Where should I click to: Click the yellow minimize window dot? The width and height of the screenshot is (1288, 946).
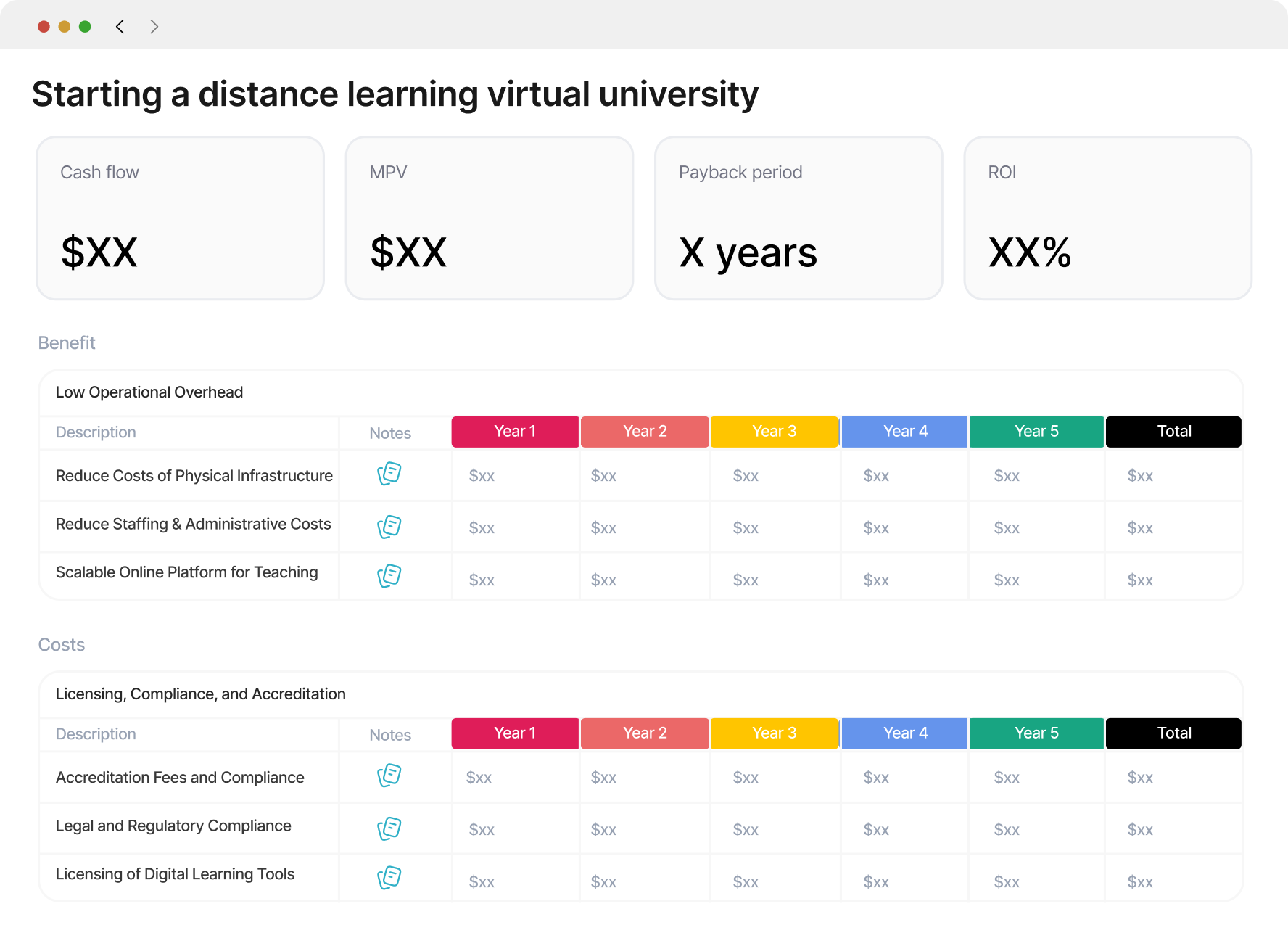coord(65,27)
